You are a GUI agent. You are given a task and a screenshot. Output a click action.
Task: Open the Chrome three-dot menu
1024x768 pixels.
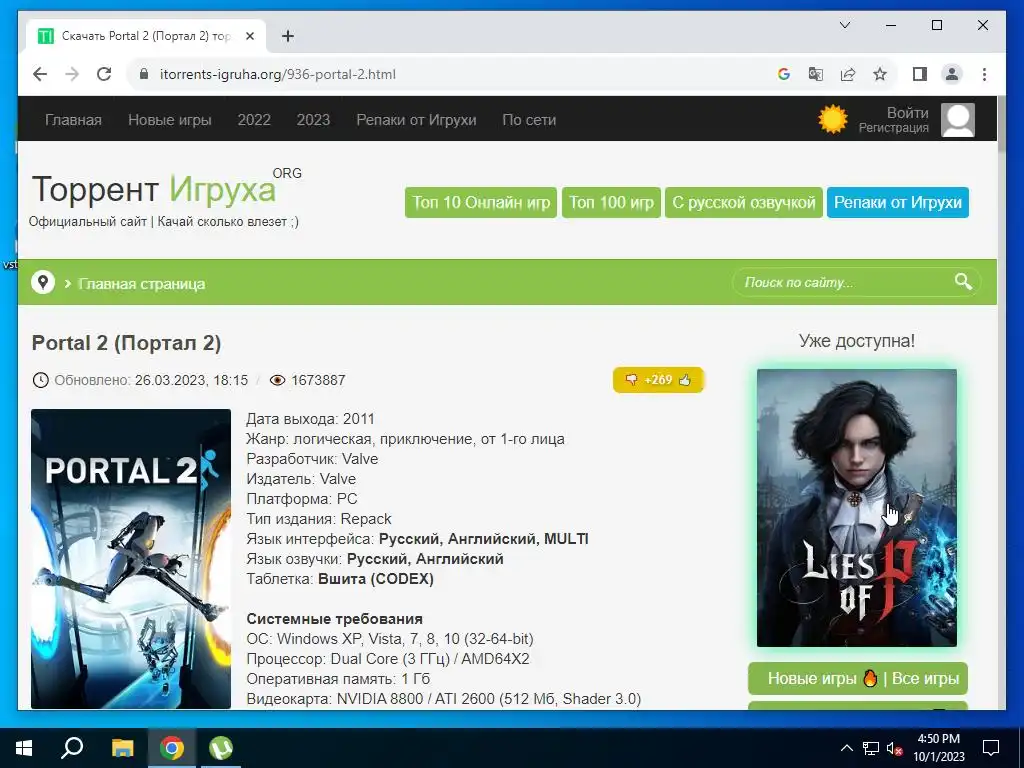[984, 74]
